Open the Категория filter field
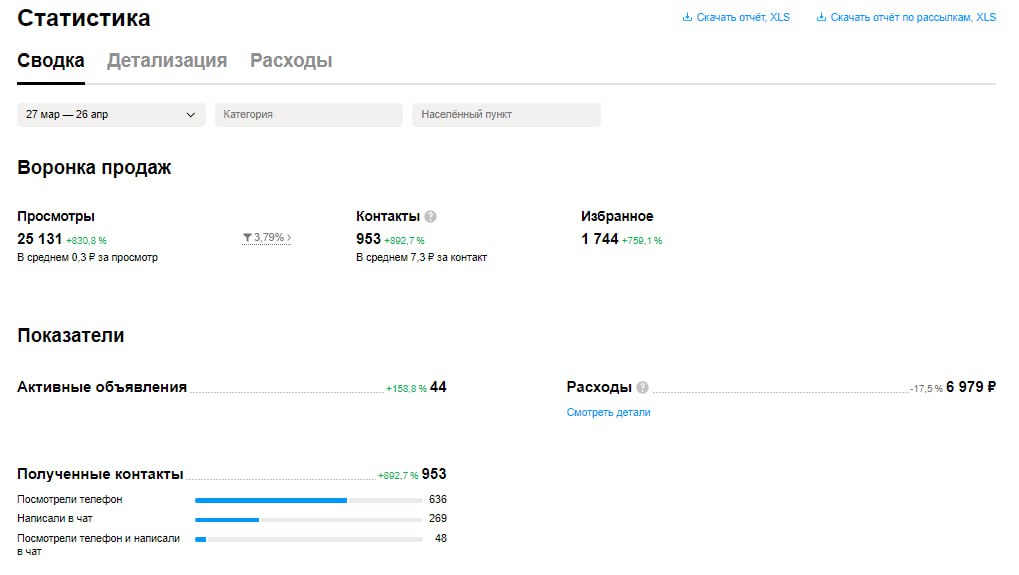Viewport: 1019px width, 575px height. click(308, 115)
